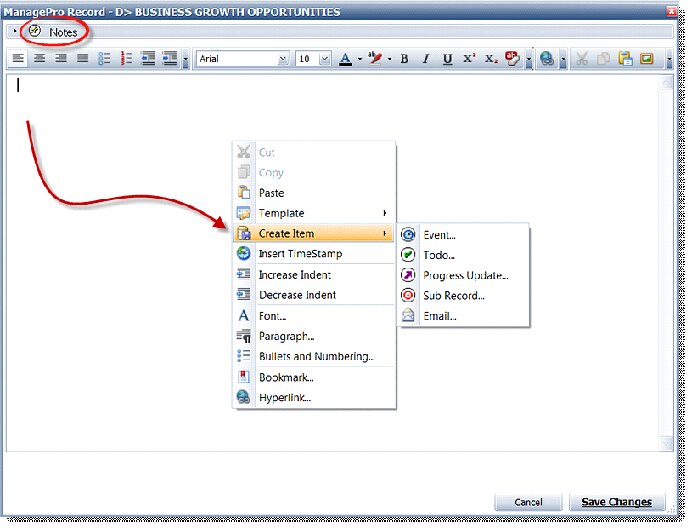Apply bulleted list formatting
Image resolution: width=694 pixels, height=531 pixels.
[x=104, y=58]
